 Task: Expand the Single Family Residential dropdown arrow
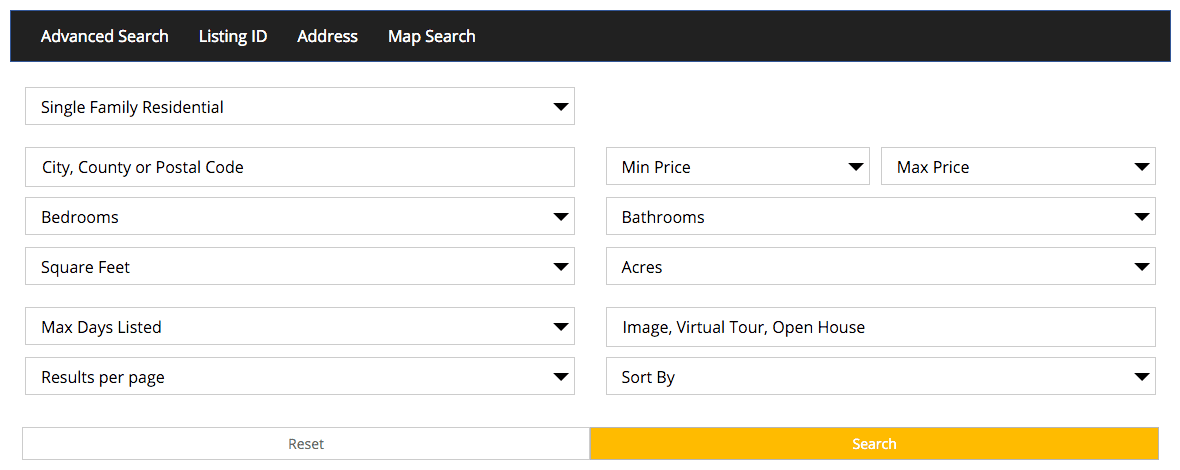point(561,107)
